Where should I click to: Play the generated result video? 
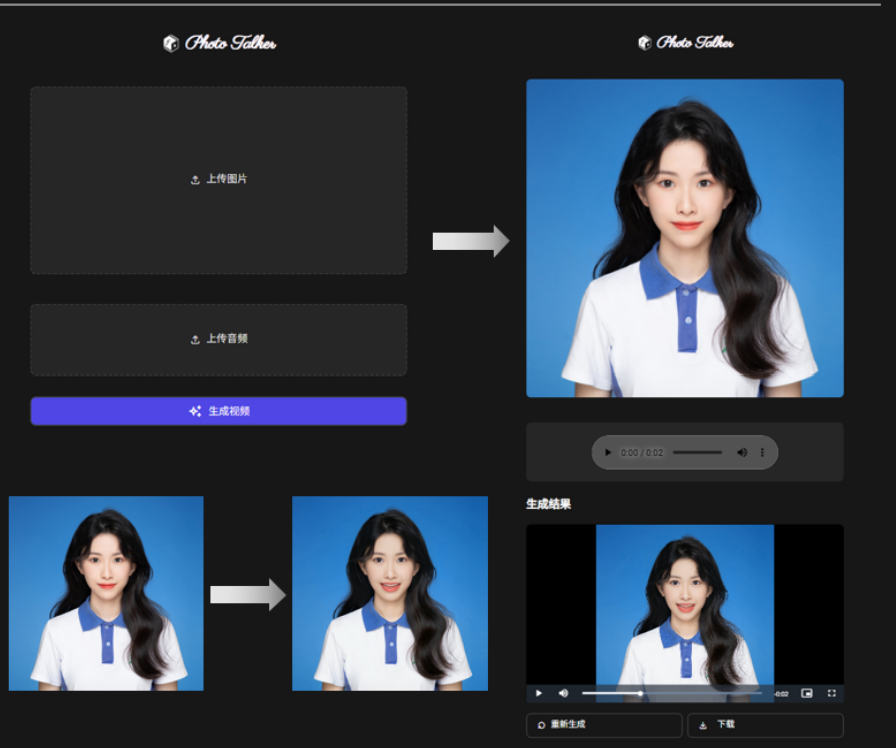point(538,693)
